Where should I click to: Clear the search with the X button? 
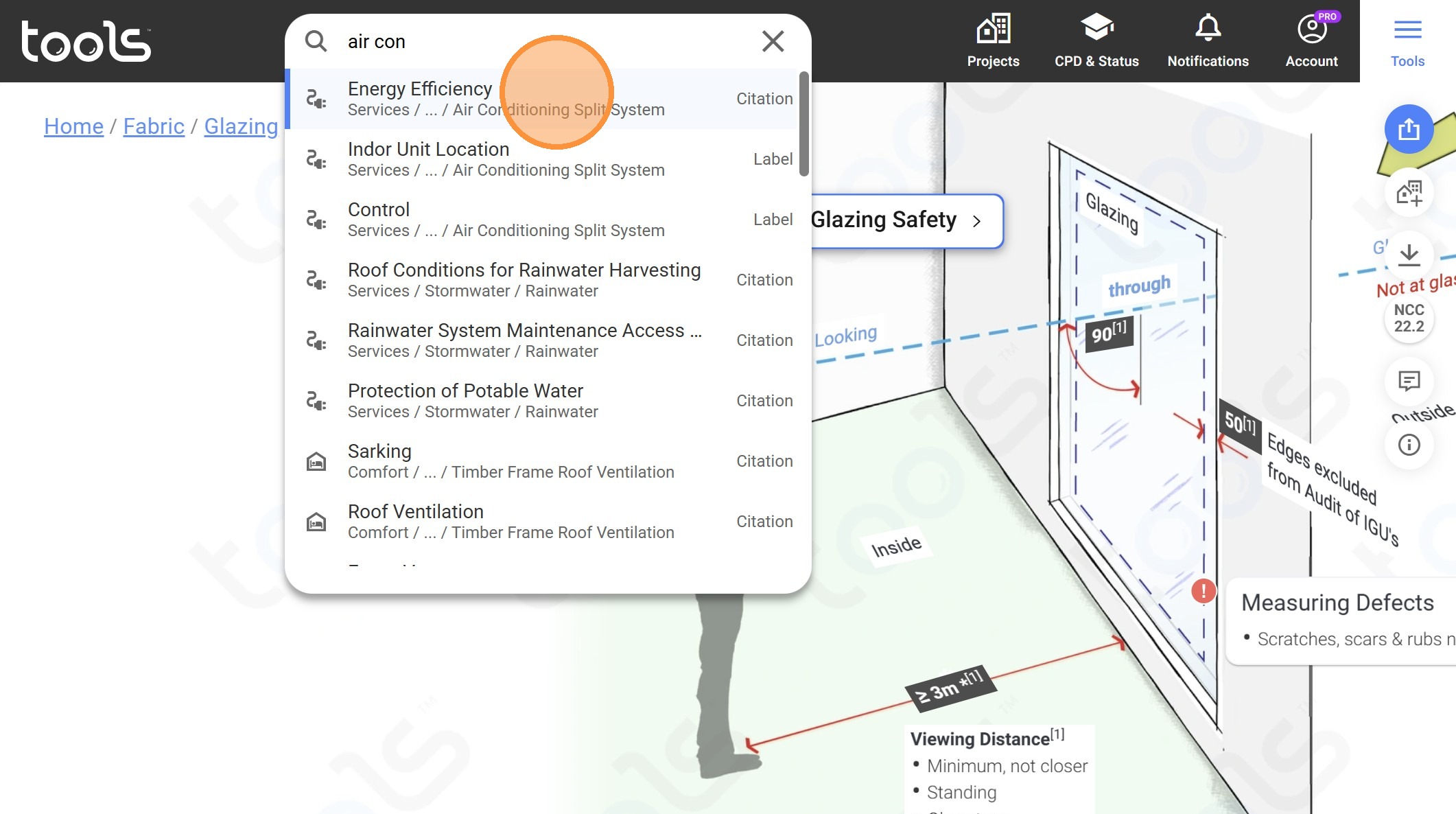[x=773, y=41]
